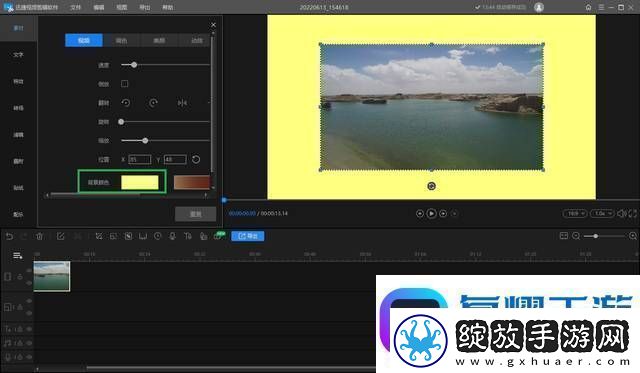Step to next frame

coord(443,213)
